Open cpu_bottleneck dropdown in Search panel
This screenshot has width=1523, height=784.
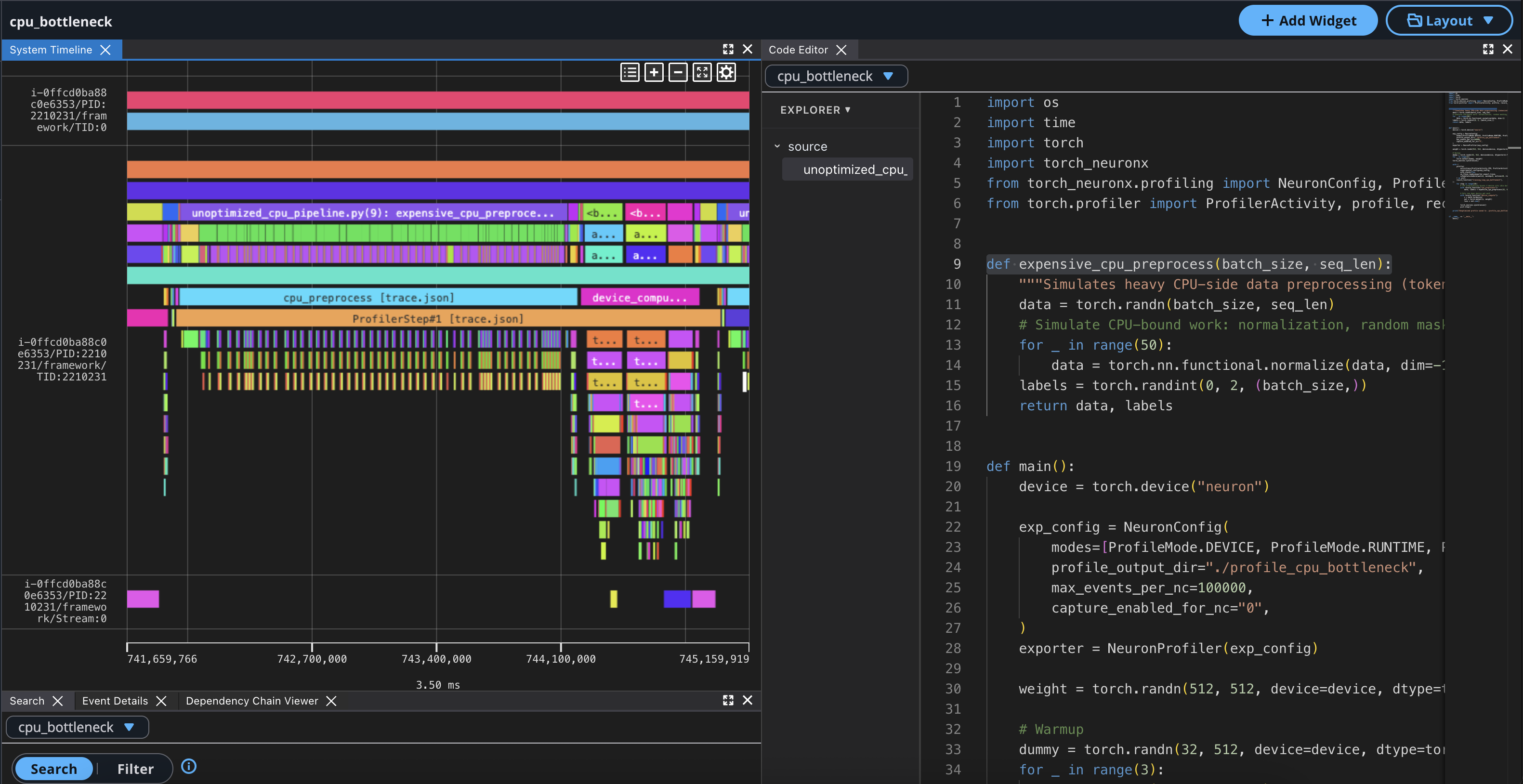[77, 727]
